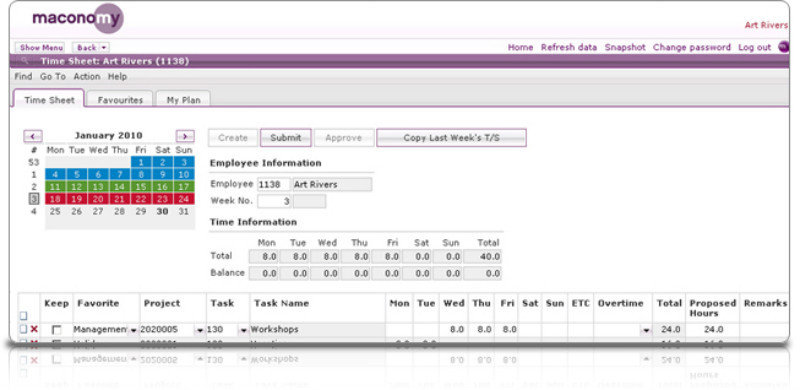800x390 pixels.
Task: Click the round purple icon beside Log out
Action: pyautogui.click(x=783, y=47)
